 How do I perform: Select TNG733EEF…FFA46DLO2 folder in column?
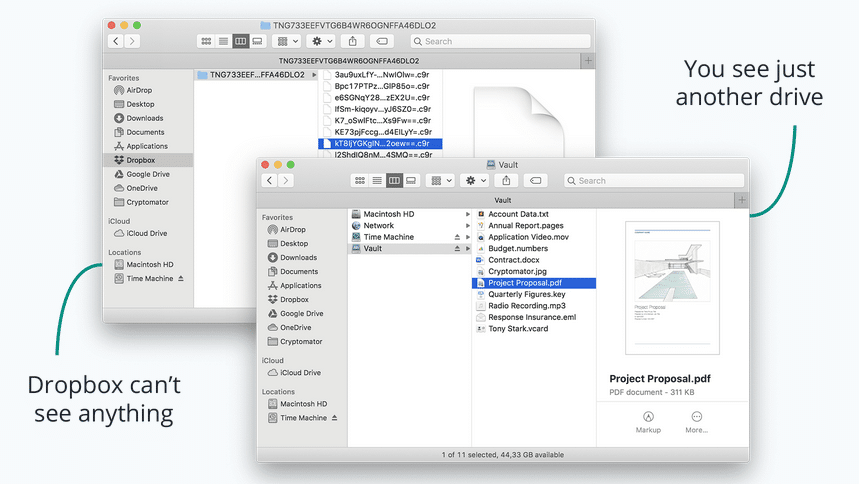[256, 75]
